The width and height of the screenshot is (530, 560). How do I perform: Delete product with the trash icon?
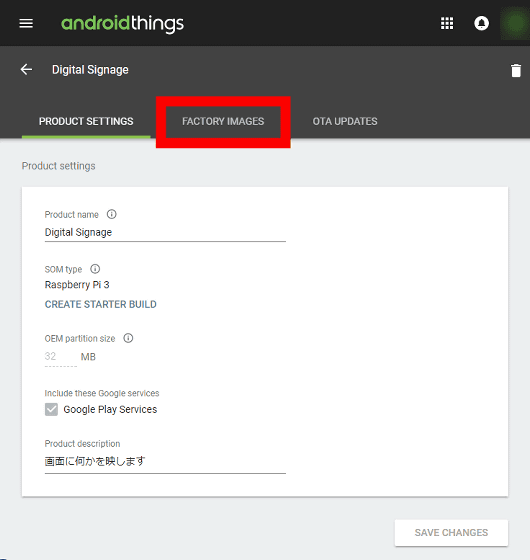click(x=516, y=70)
